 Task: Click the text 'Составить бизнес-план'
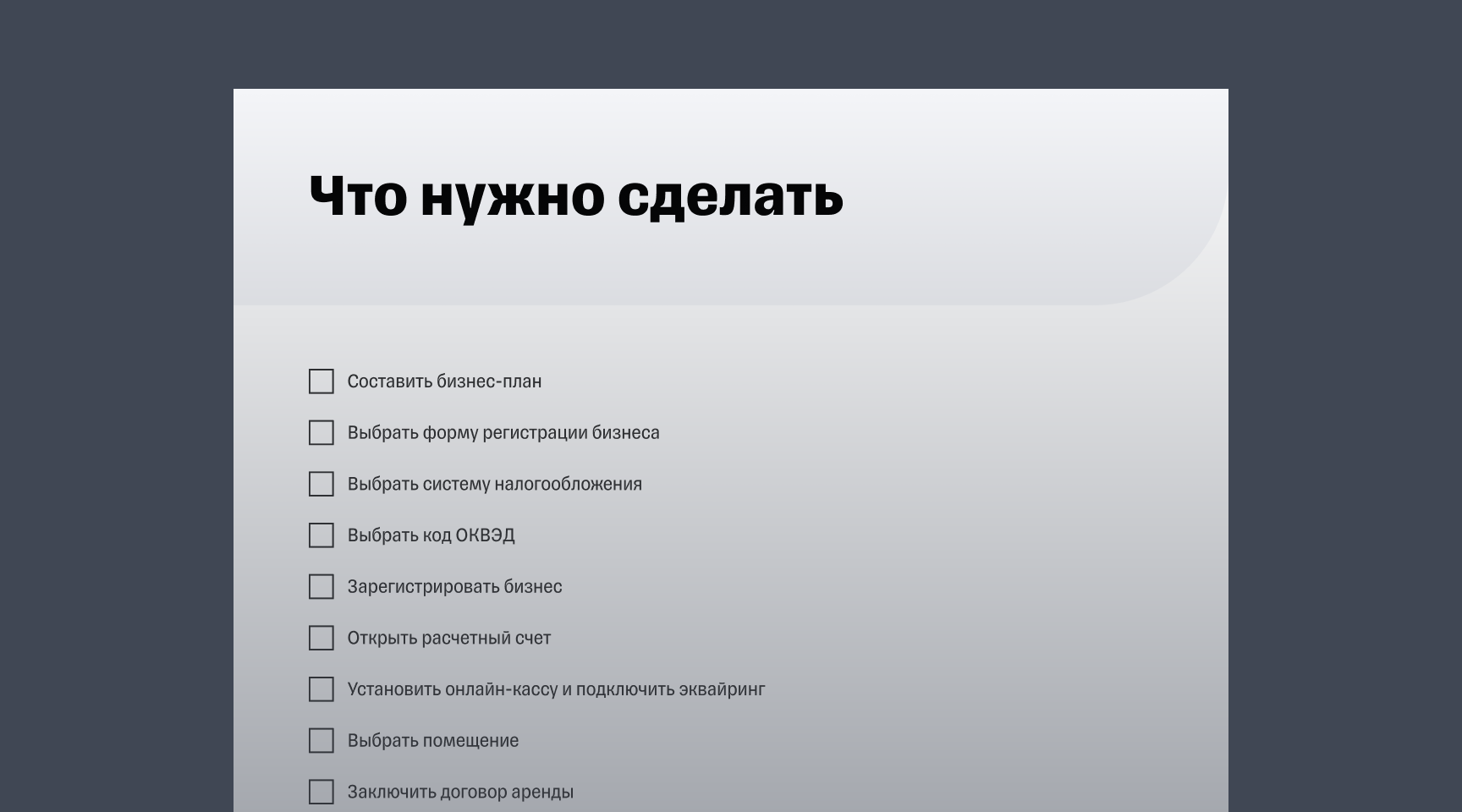444,381
